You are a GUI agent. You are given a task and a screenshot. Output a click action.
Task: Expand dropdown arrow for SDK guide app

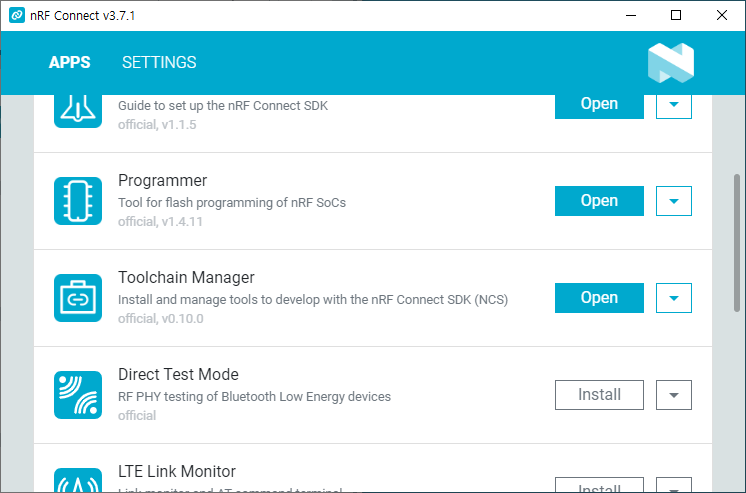click(x=674, y=107)
